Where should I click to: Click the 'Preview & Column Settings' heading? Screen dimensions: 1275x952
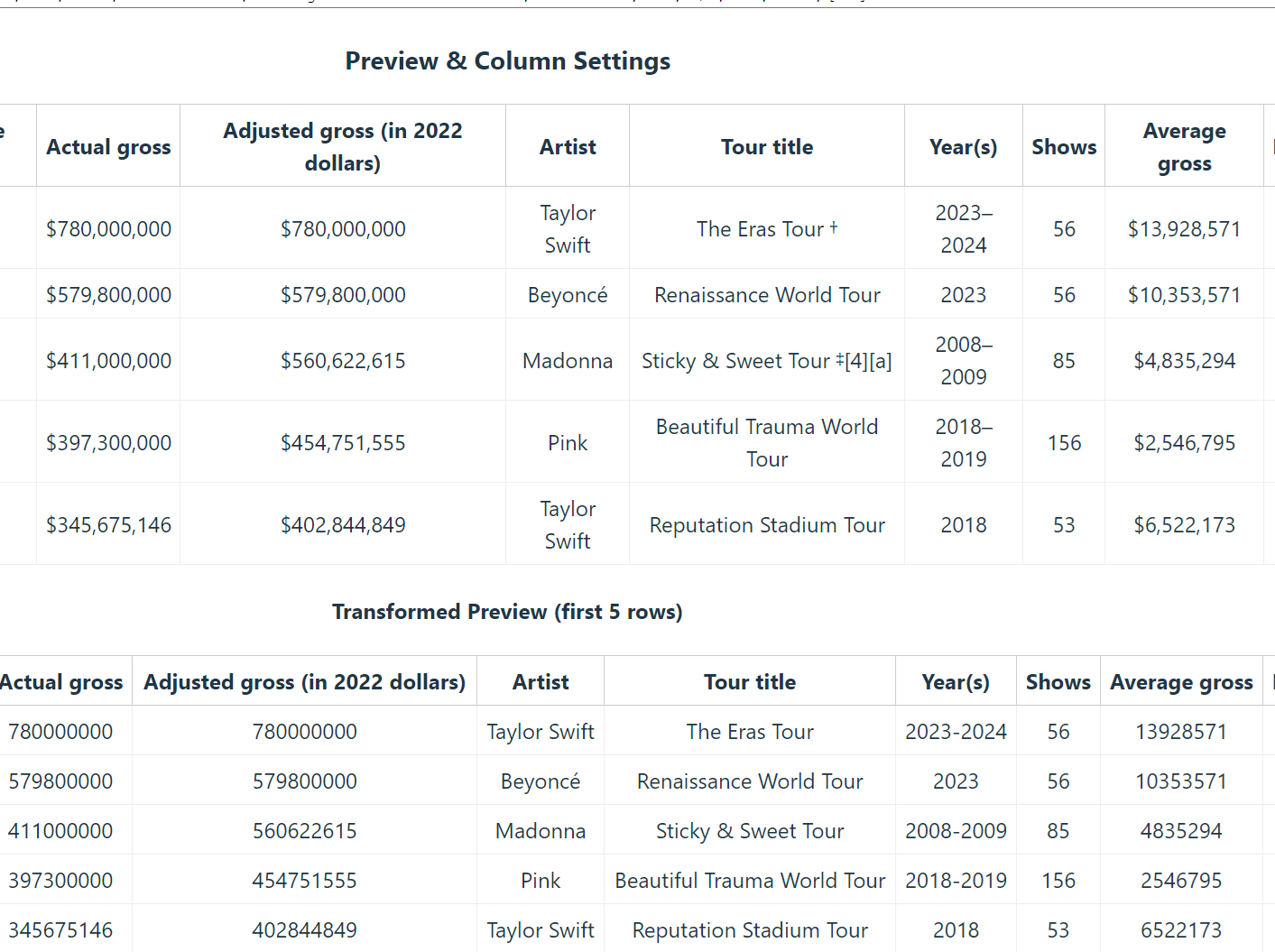(508, 61)
